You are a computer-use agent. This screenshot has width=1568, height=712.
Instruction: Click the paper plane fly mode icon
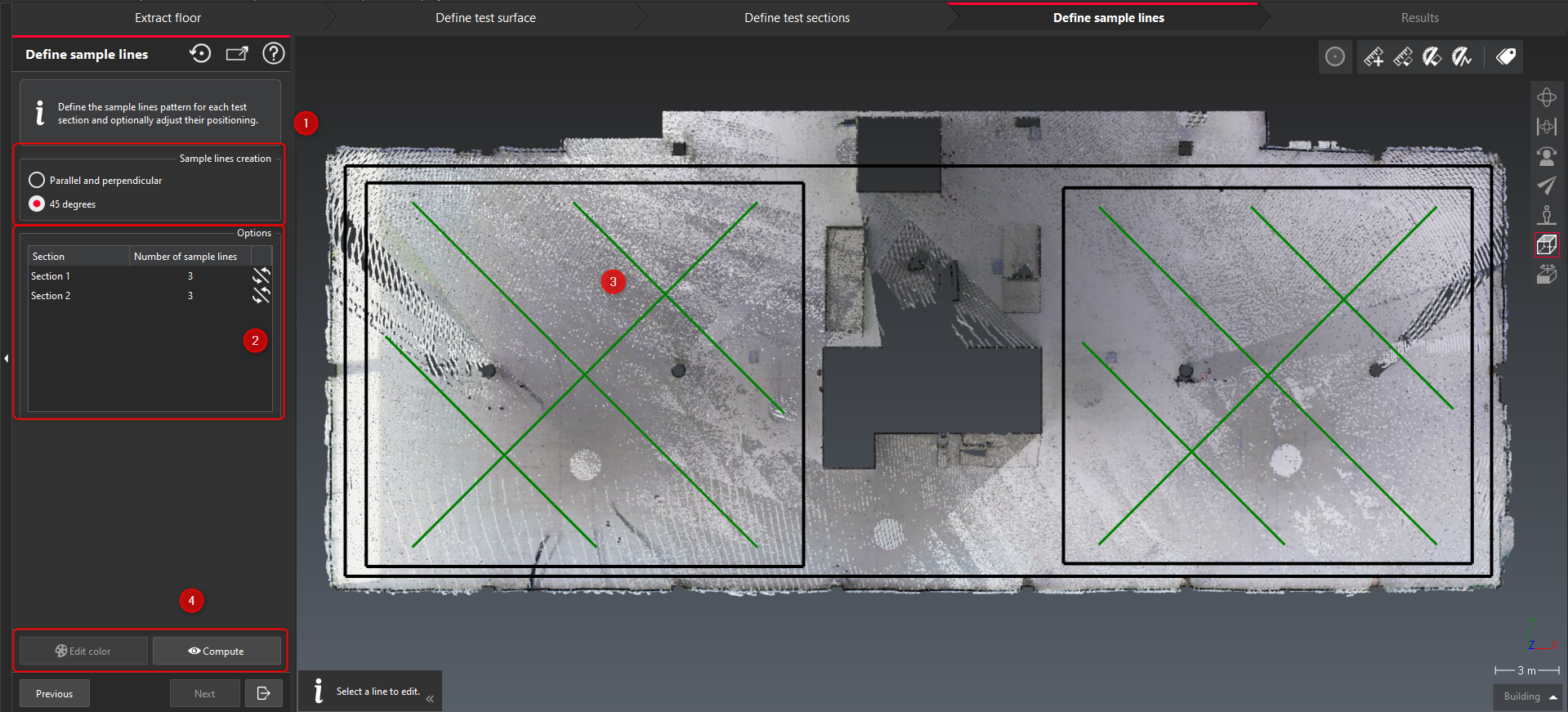point(1546,186)
